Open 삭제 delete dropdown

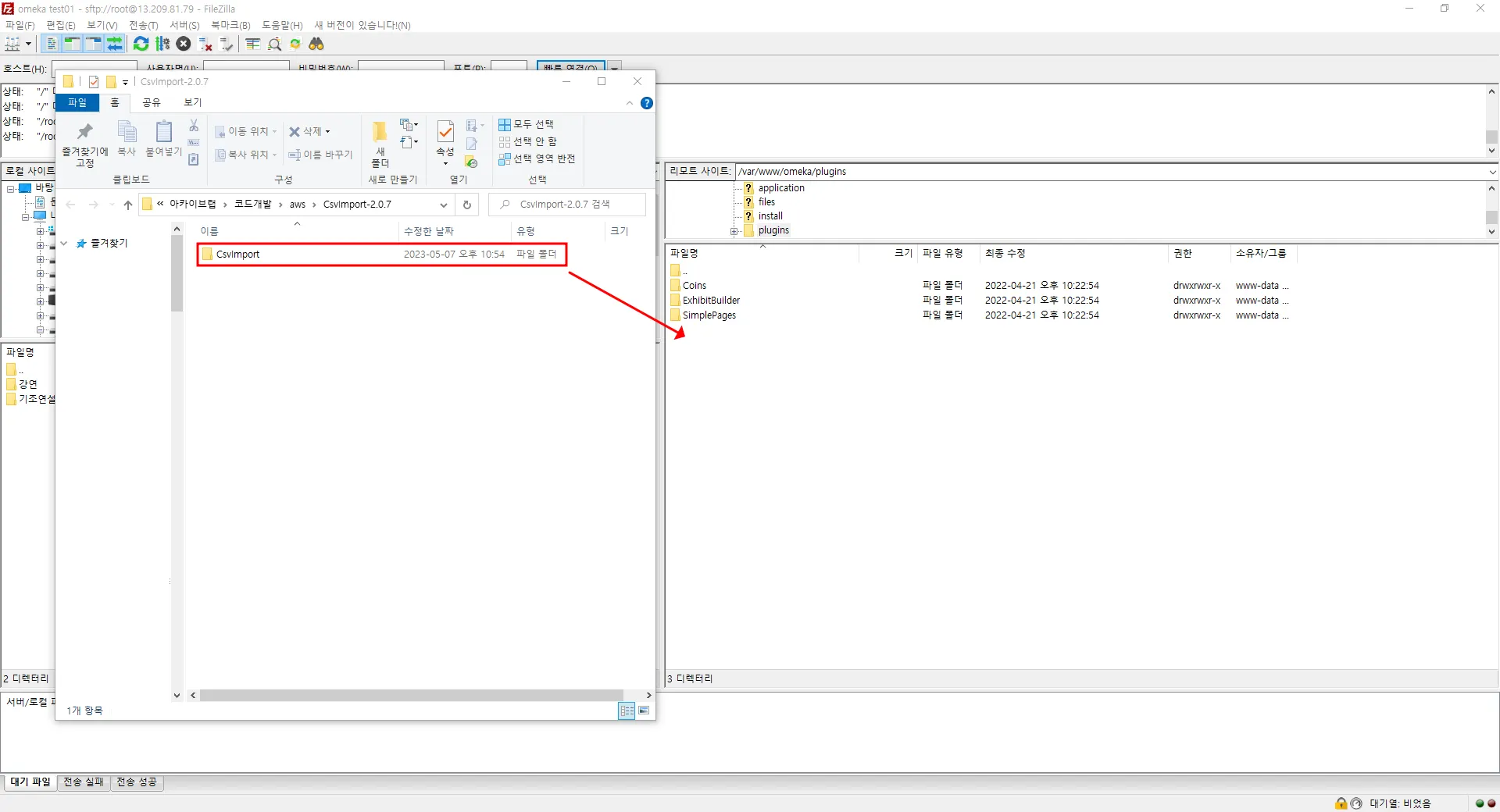tap(310, 131)
